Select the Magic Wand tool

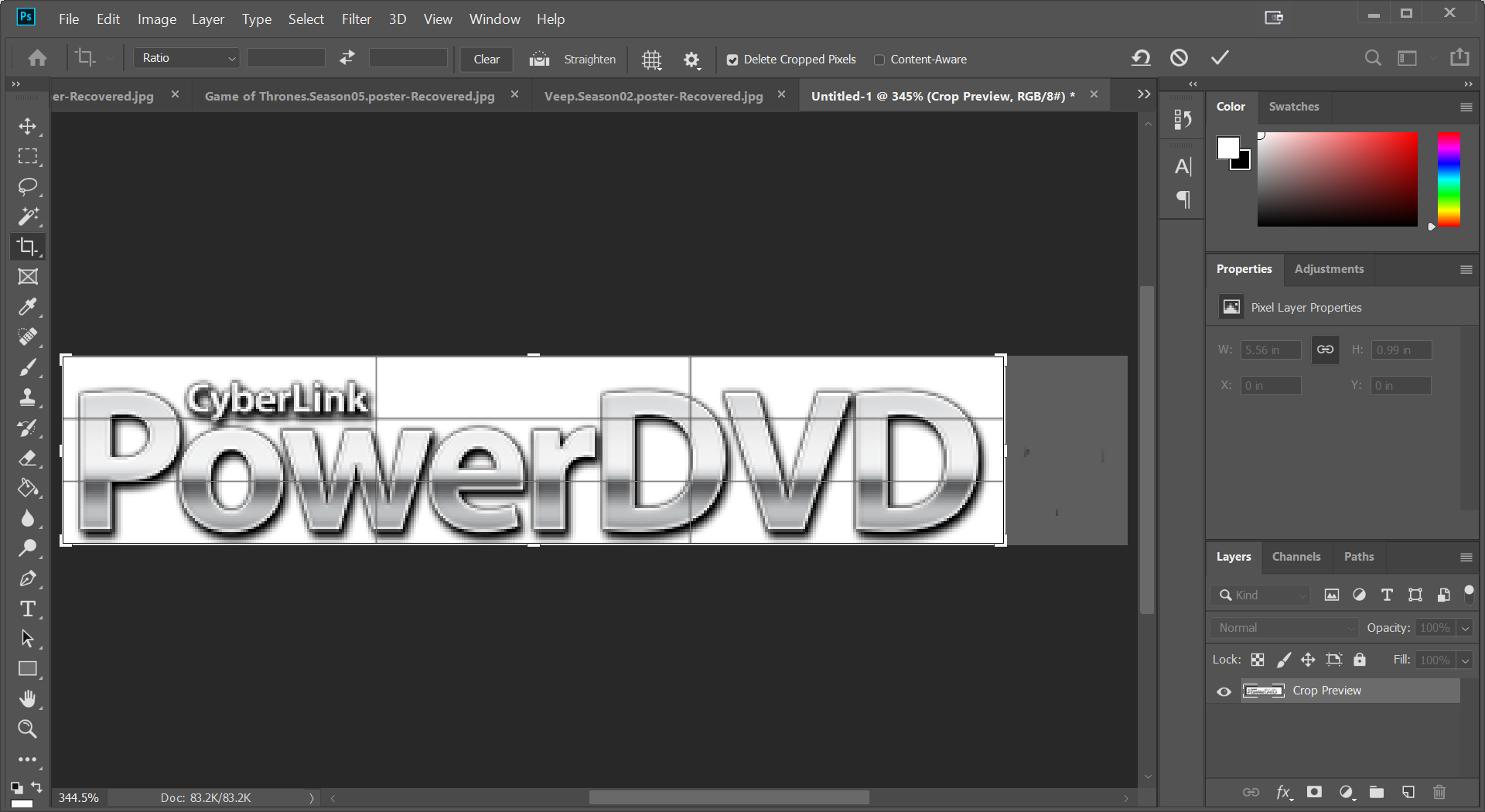click(x=28, y=217)
